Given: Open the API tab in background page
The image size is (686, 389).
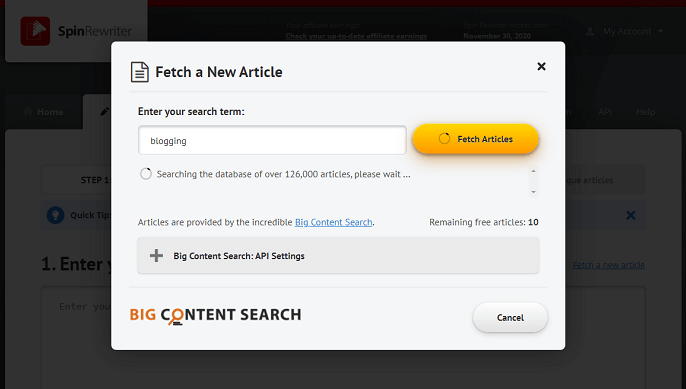Looking at the screenshot, I should [x=605, y=112].
